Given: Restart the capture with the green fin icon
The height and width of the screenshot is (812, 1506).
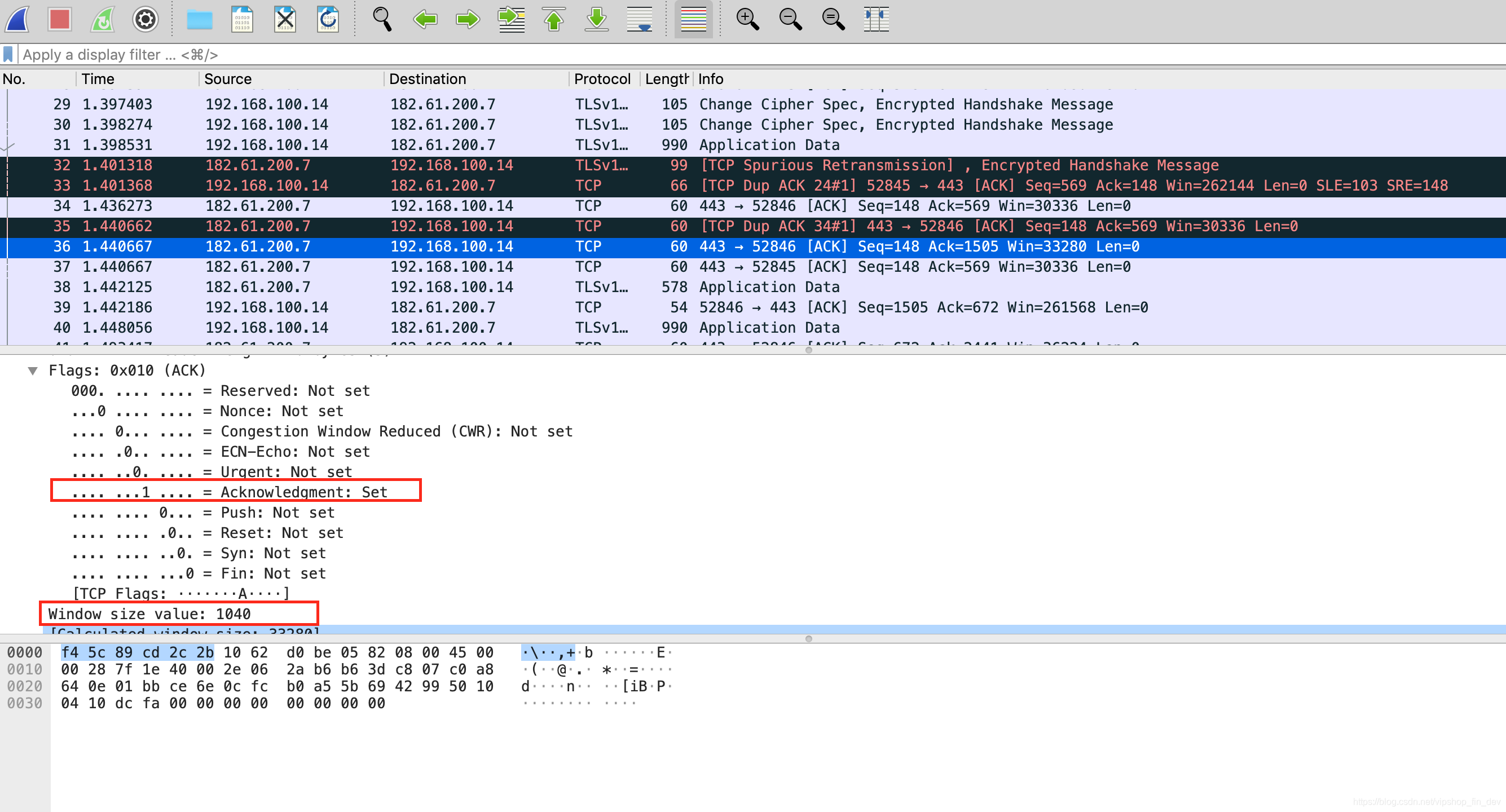Looking at the screenshot, I should click(103, 19).
